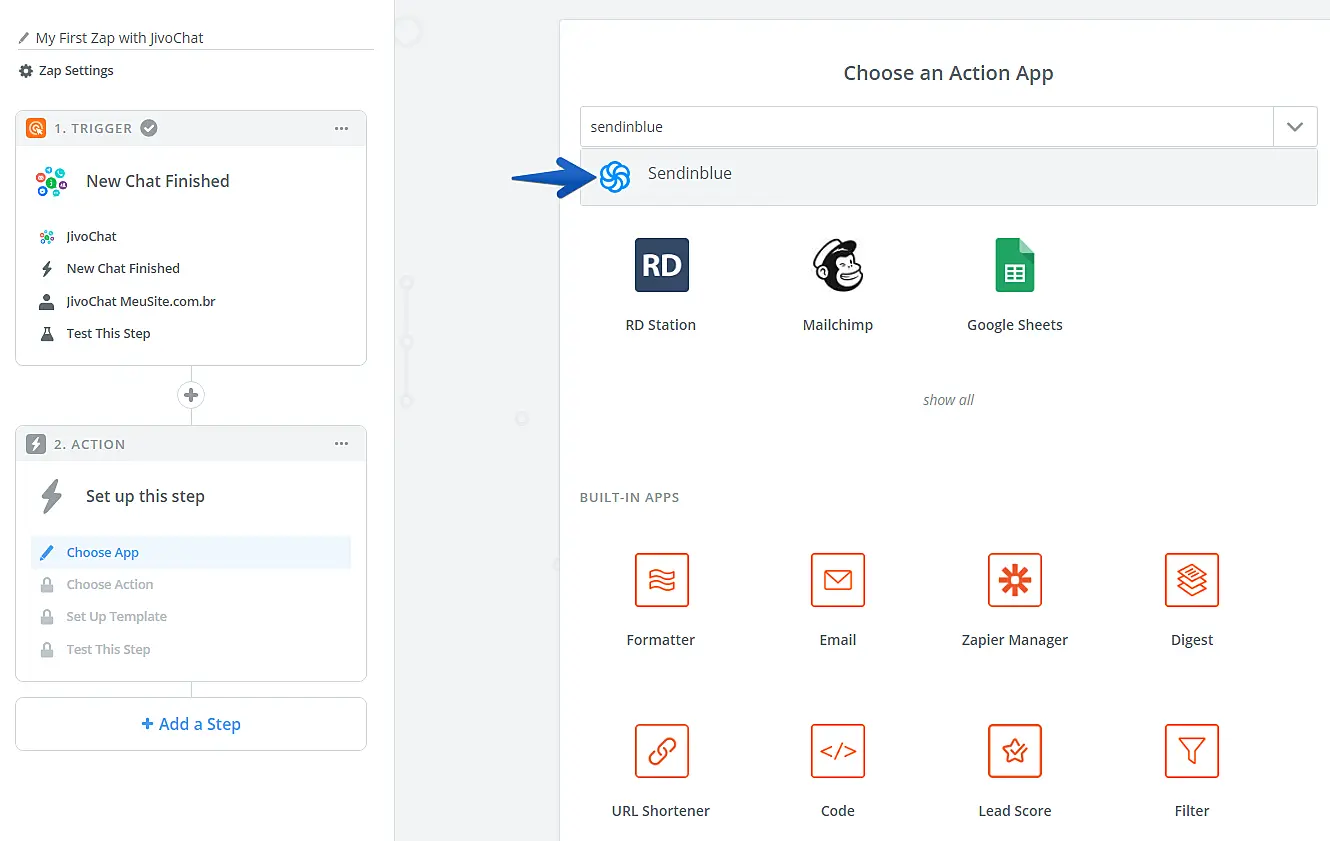Viewport: 1330px width, 841px height.
Task: Select the Code built-in app
Action: tap(837, 751)
